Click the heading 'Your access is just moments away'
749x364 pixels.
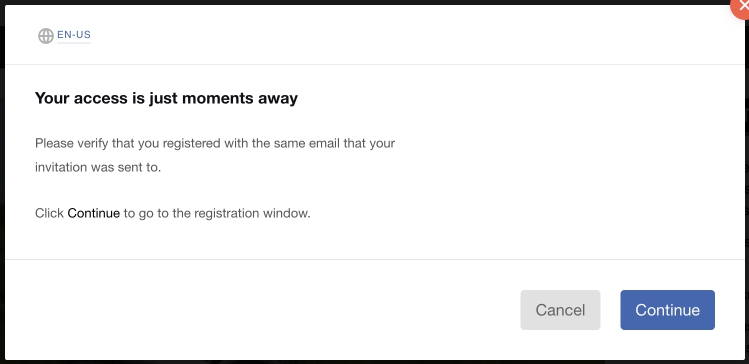166,98
